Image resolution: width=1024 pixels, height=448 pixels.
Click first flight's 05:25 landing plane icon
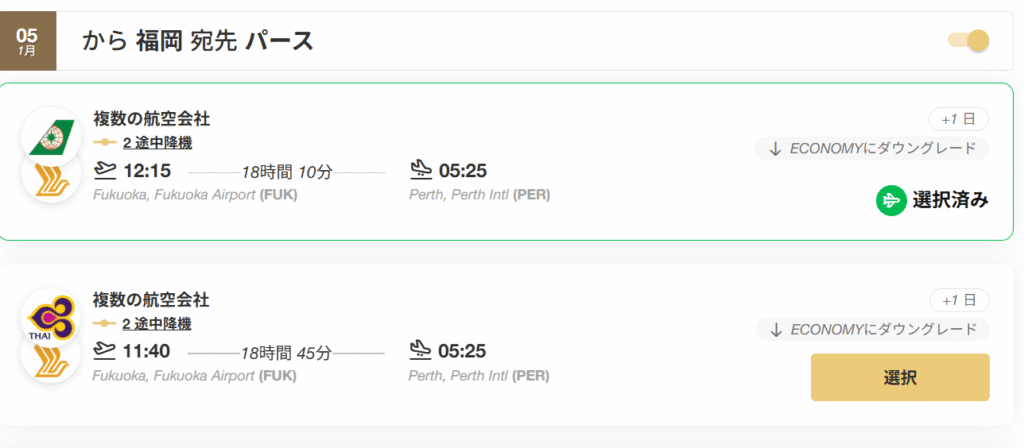point(421,170)
